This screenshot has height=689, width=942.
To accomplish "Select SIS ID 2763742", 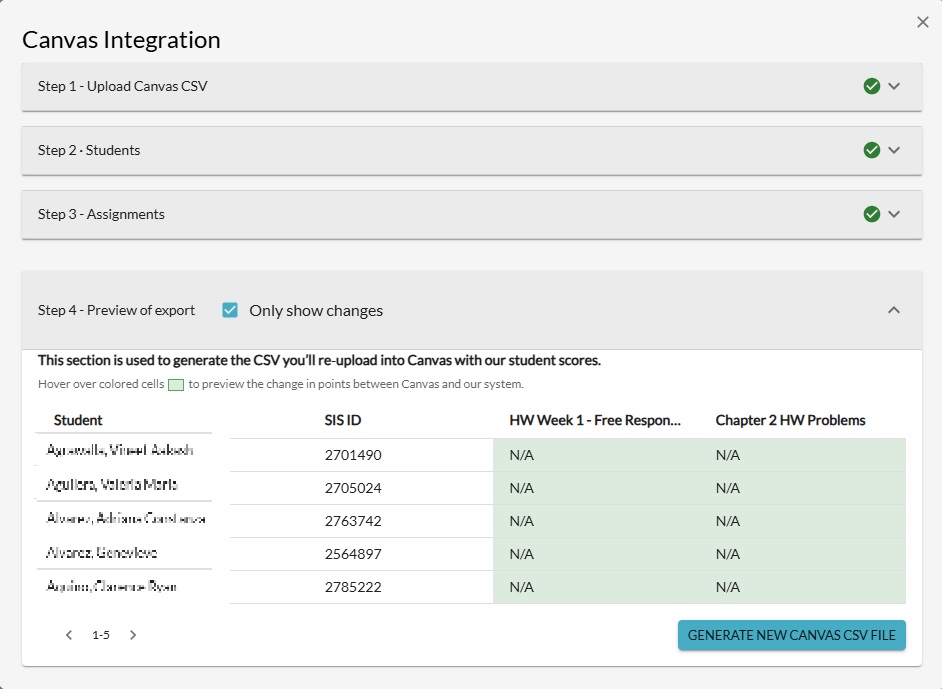I will 353,521.
